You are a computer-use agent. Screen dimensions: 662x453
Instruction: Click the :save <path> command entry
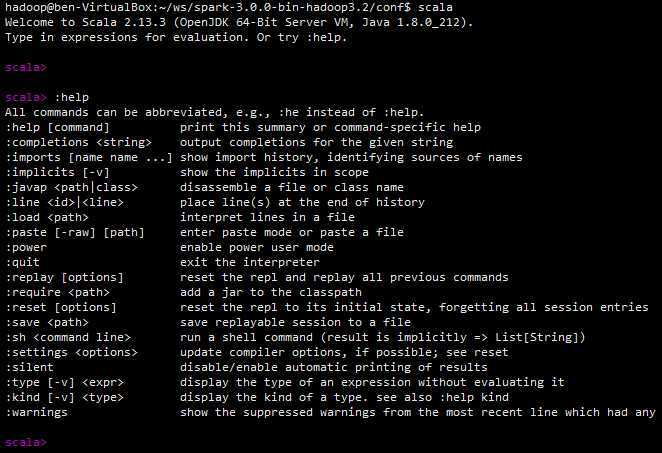(47, 322)
